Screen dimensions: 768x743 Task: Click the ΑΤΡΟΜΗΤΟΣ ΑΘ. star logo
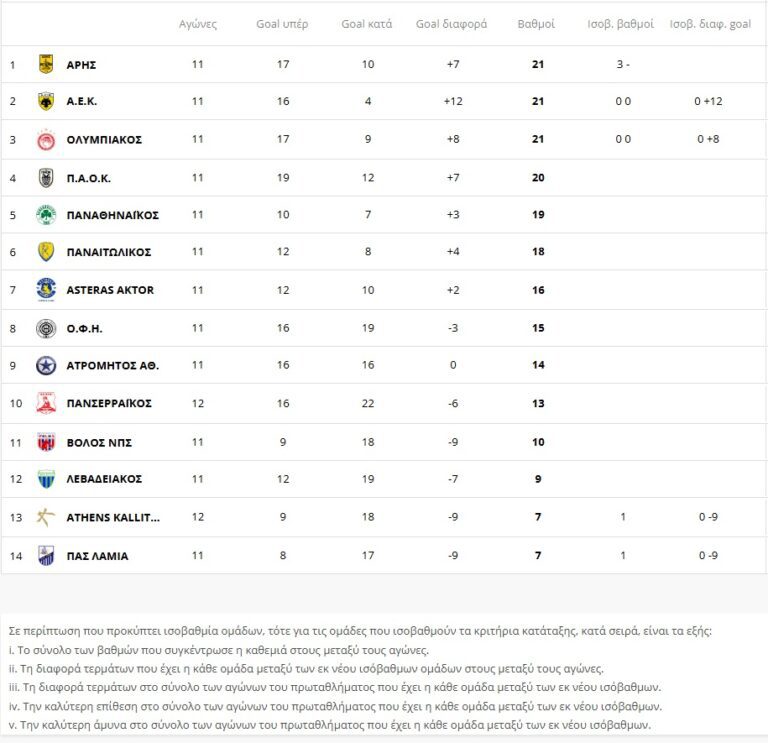point(45,366)
